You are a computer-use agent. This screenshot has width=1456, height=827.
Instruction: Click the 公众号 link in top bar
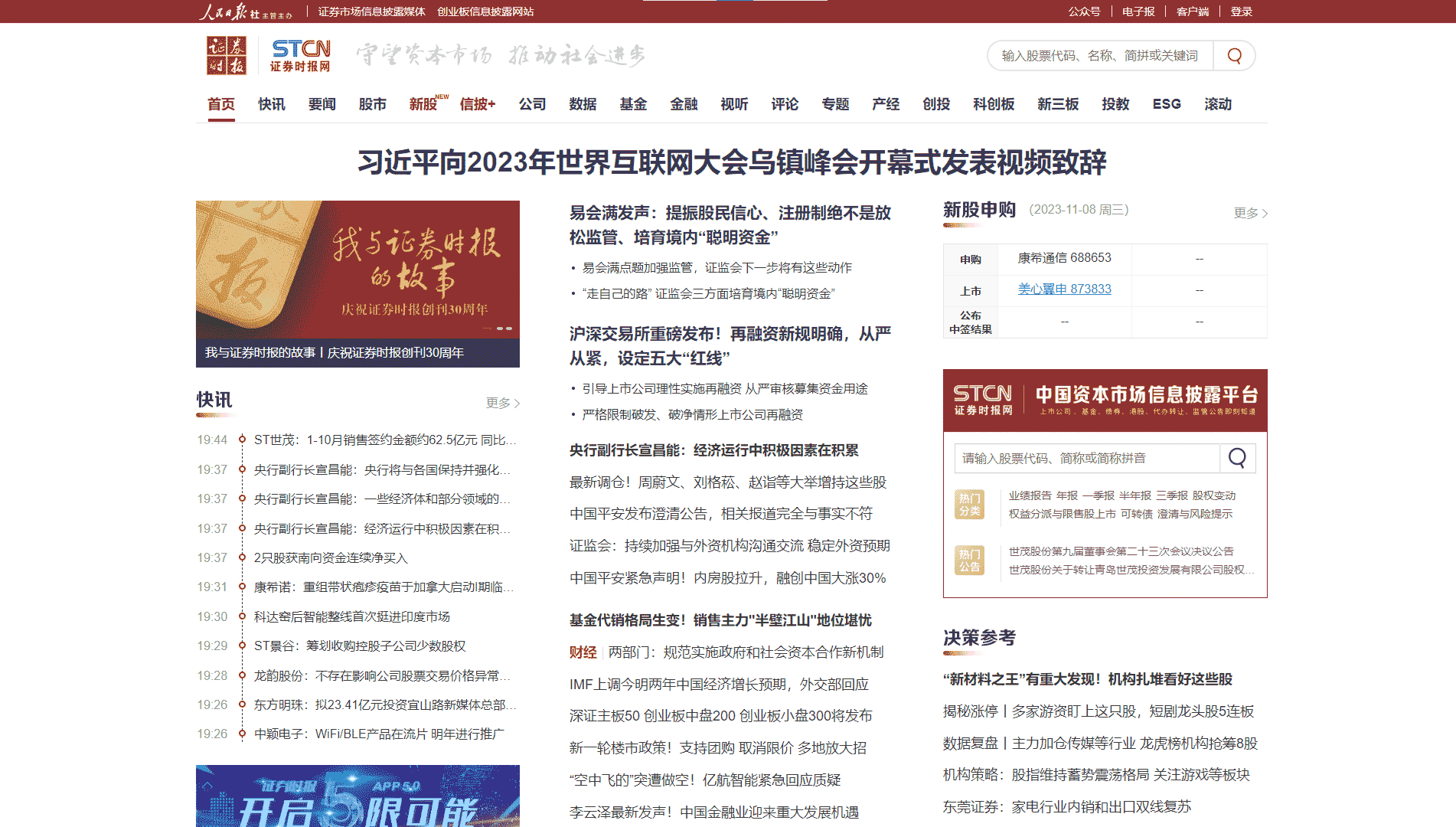1084,11
